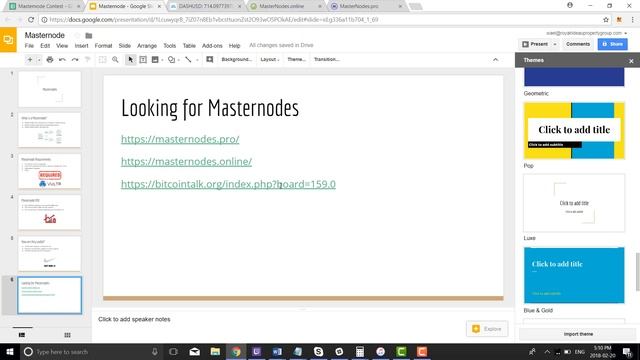Click the new slide plus button
This screenshot has height=360, width=640.
point(30,60)
